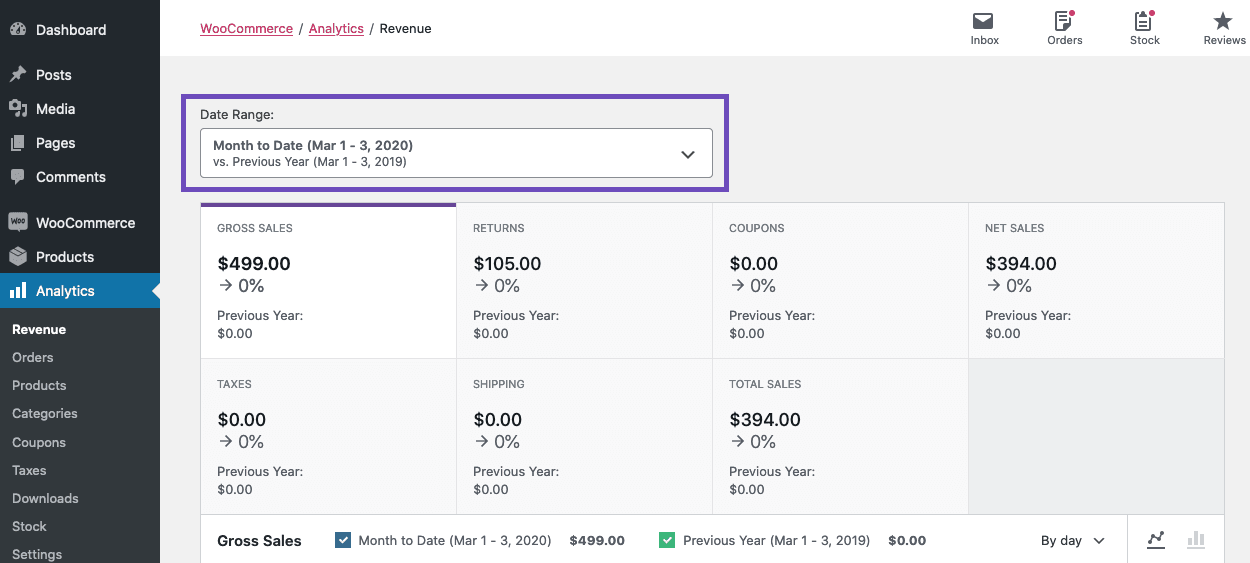The height and width of the screenshot is (563, 1250).
Task: Select the Returns summary card
Action: 584,281
